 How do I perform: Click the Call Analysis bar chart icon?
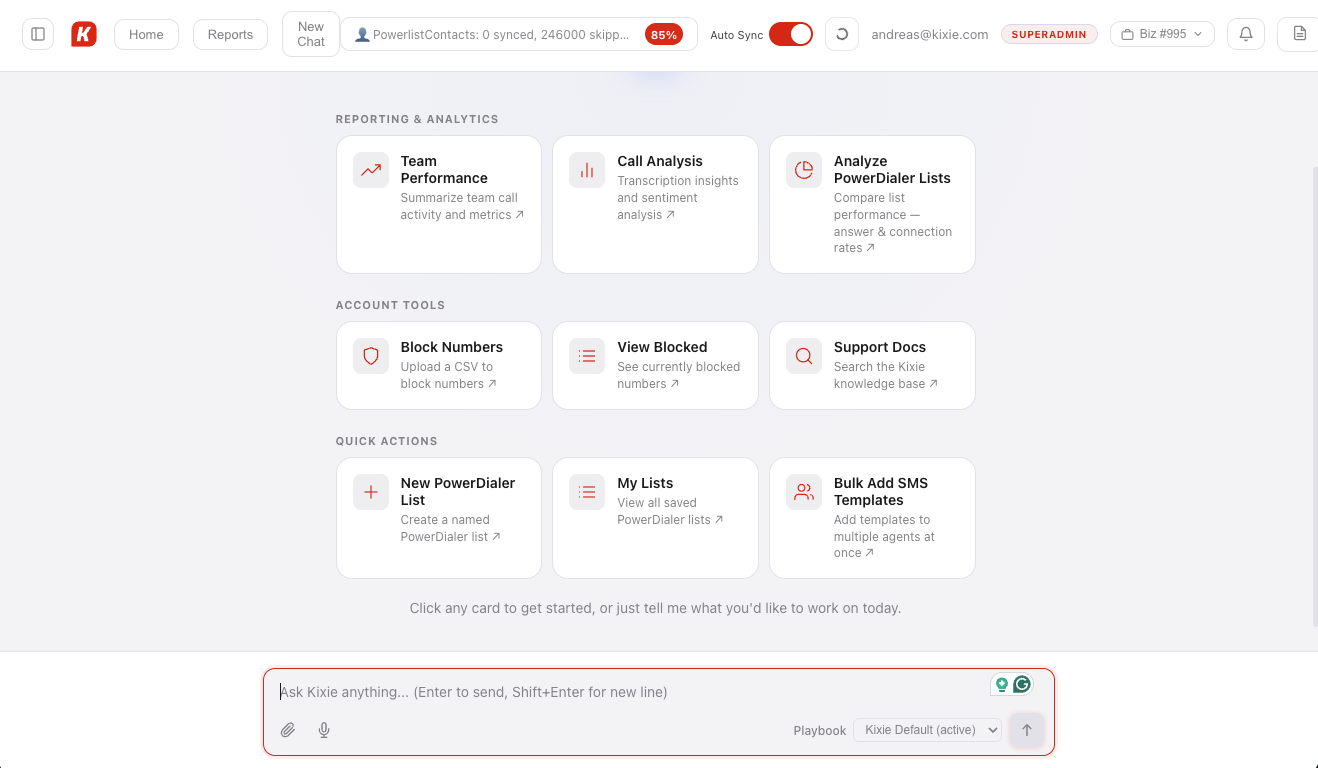(587, 170)
